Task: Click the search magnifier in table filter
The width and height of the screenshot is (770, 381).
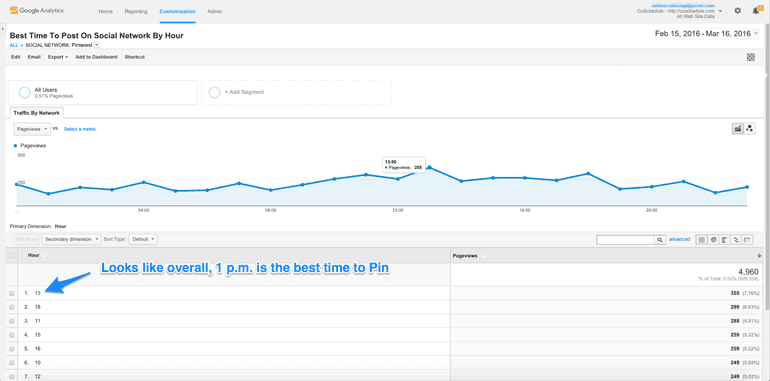Action: [660, 240]
